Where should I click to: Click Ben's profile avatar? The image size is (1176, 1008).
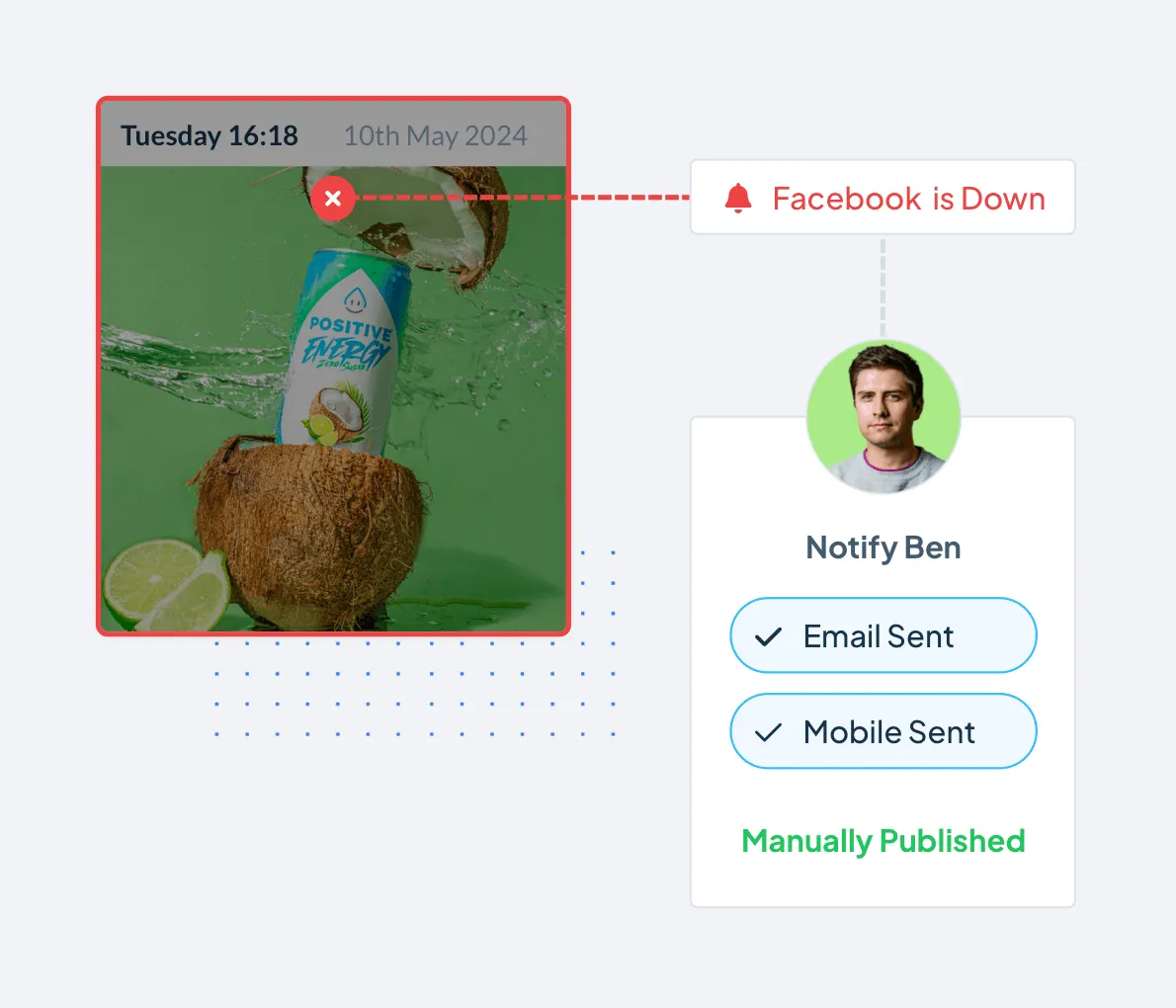point(883,416)
